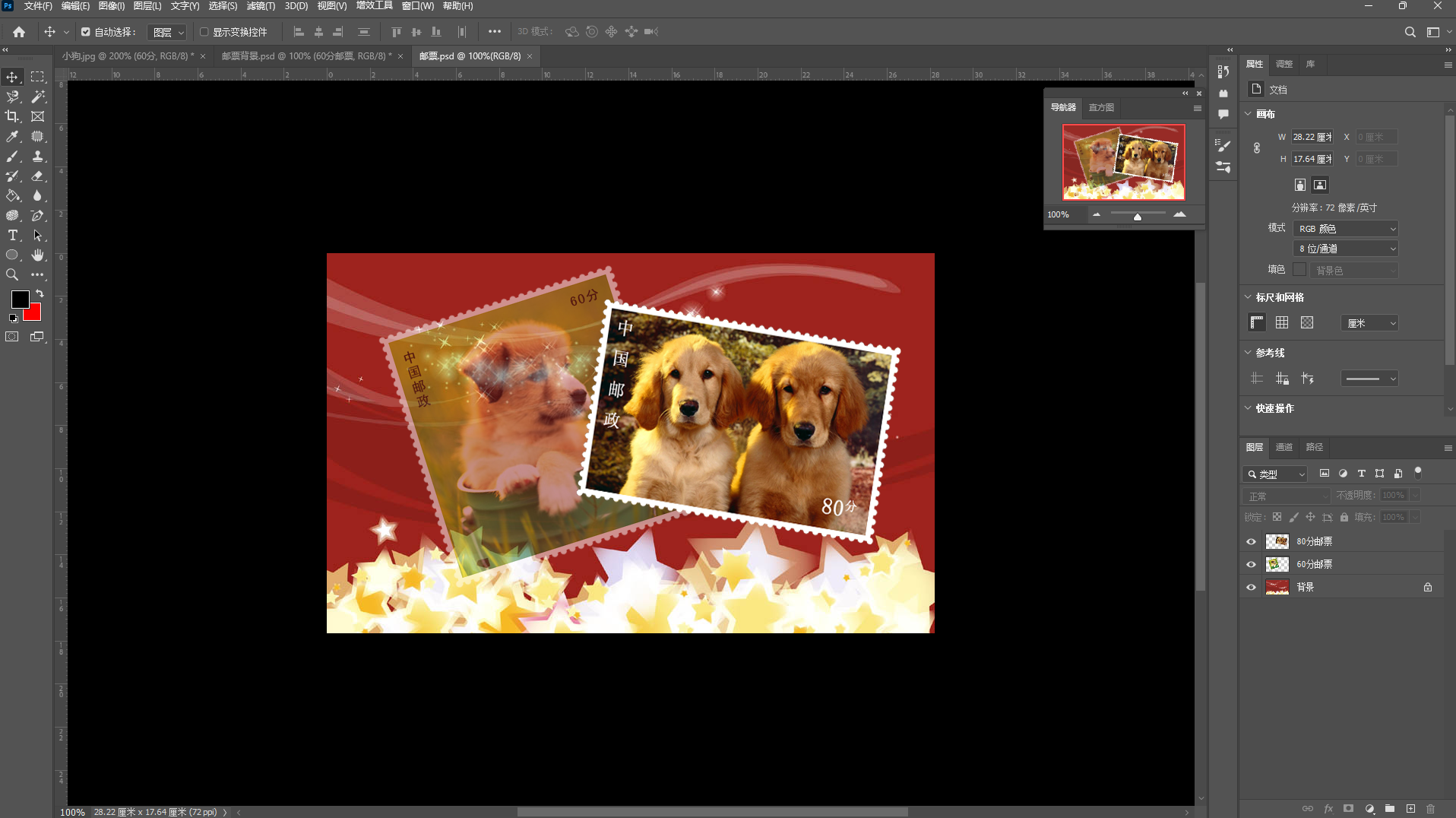
Task: Open the 8 位/通道 bit depth dropdown
Action: tap(1346, 249)
